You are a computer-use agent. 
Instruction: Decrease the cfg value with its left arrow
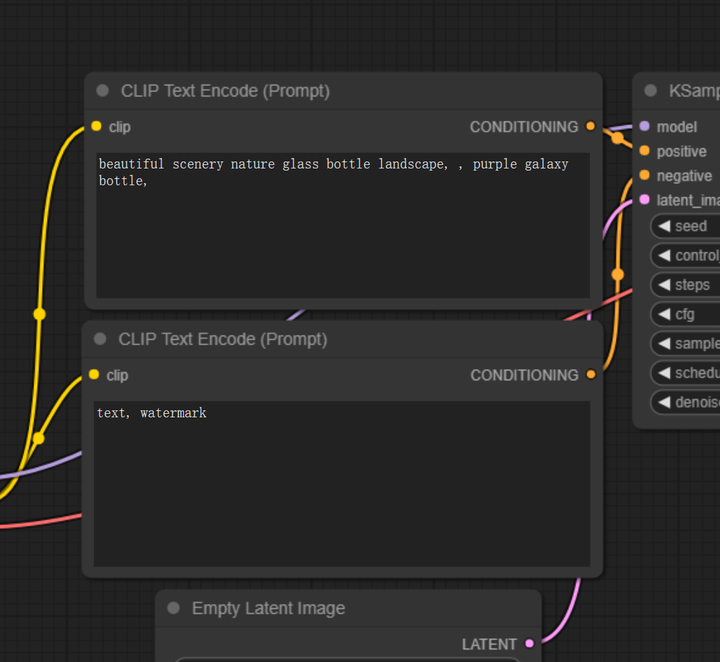tap(664, 314)
